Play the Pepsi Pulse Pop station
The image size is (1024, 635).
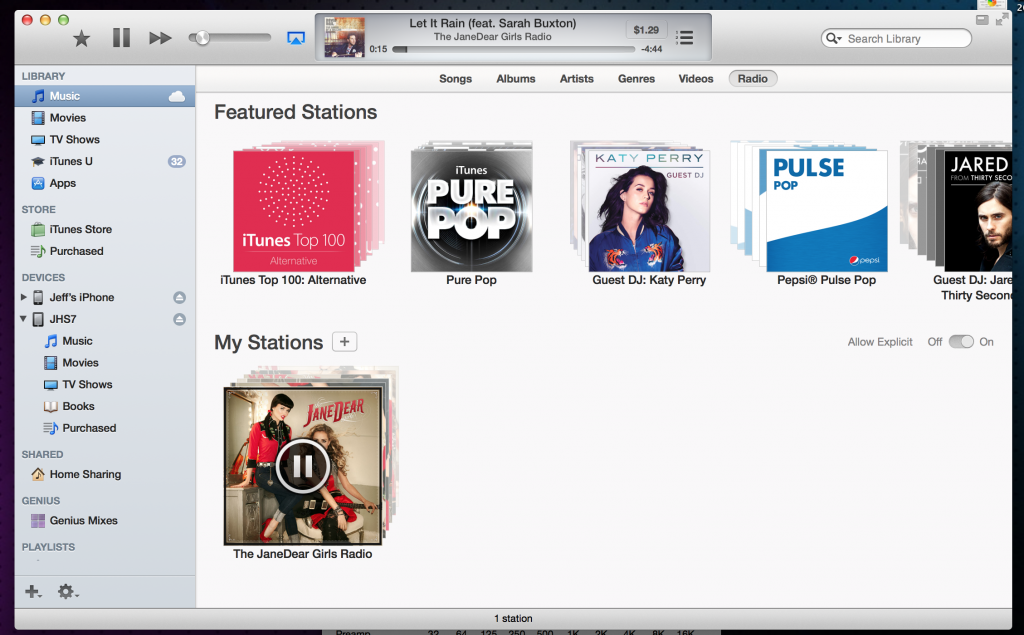[827, 211]
